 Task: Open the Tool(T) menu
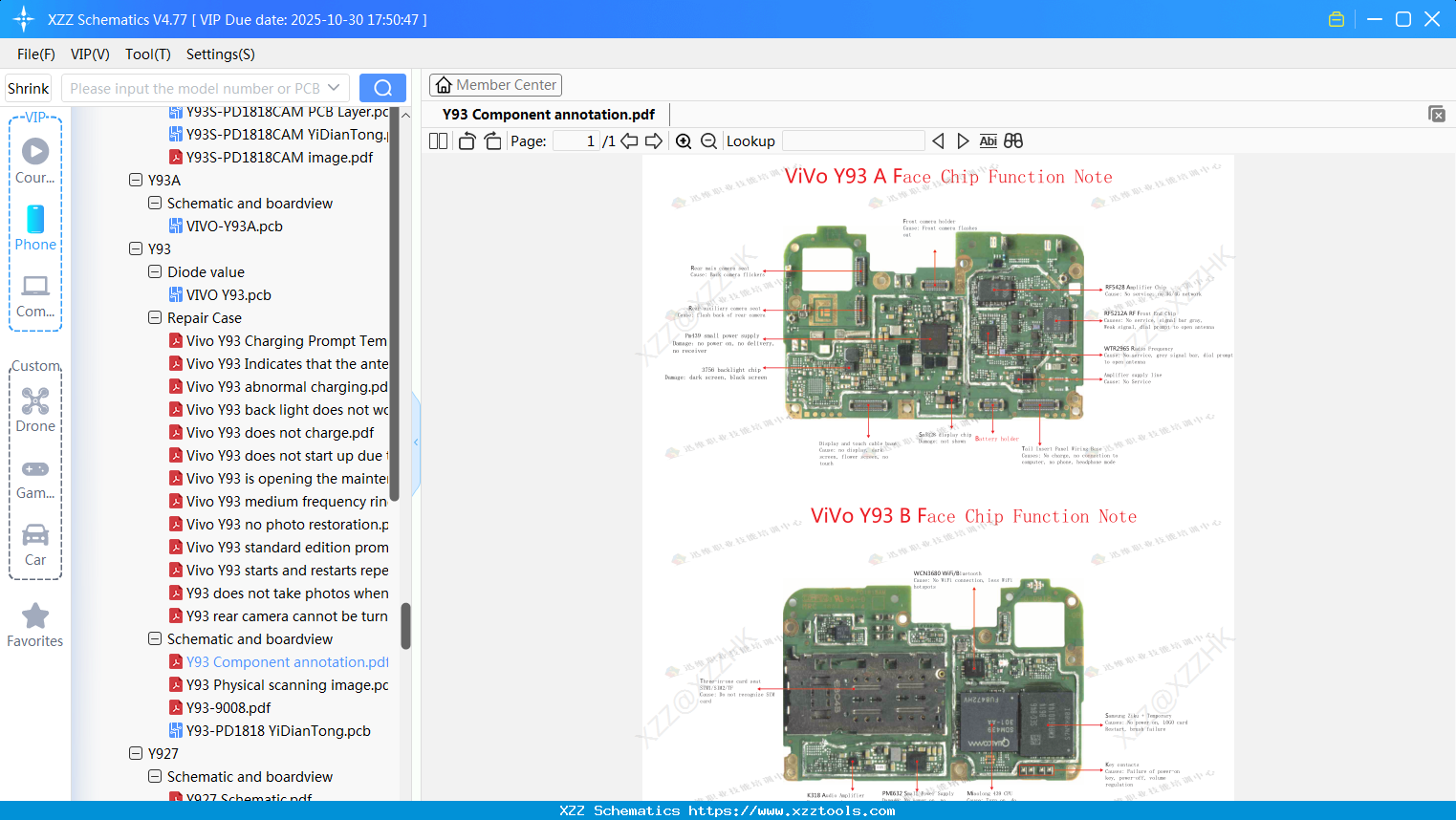(147, 54)
